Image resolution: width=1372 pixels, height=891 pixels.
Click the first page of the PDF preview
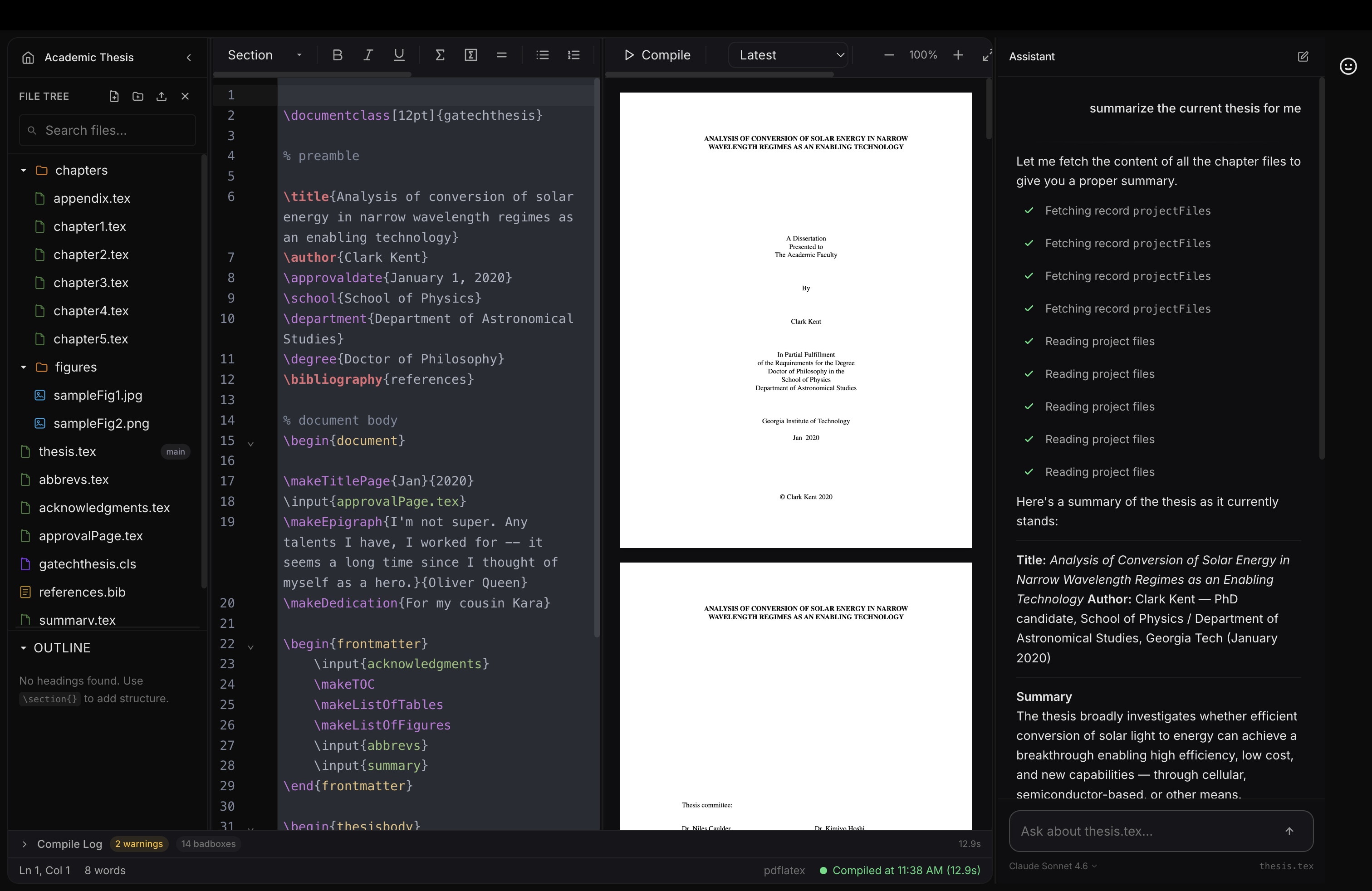pyautogui.click(x=795, y=320)
